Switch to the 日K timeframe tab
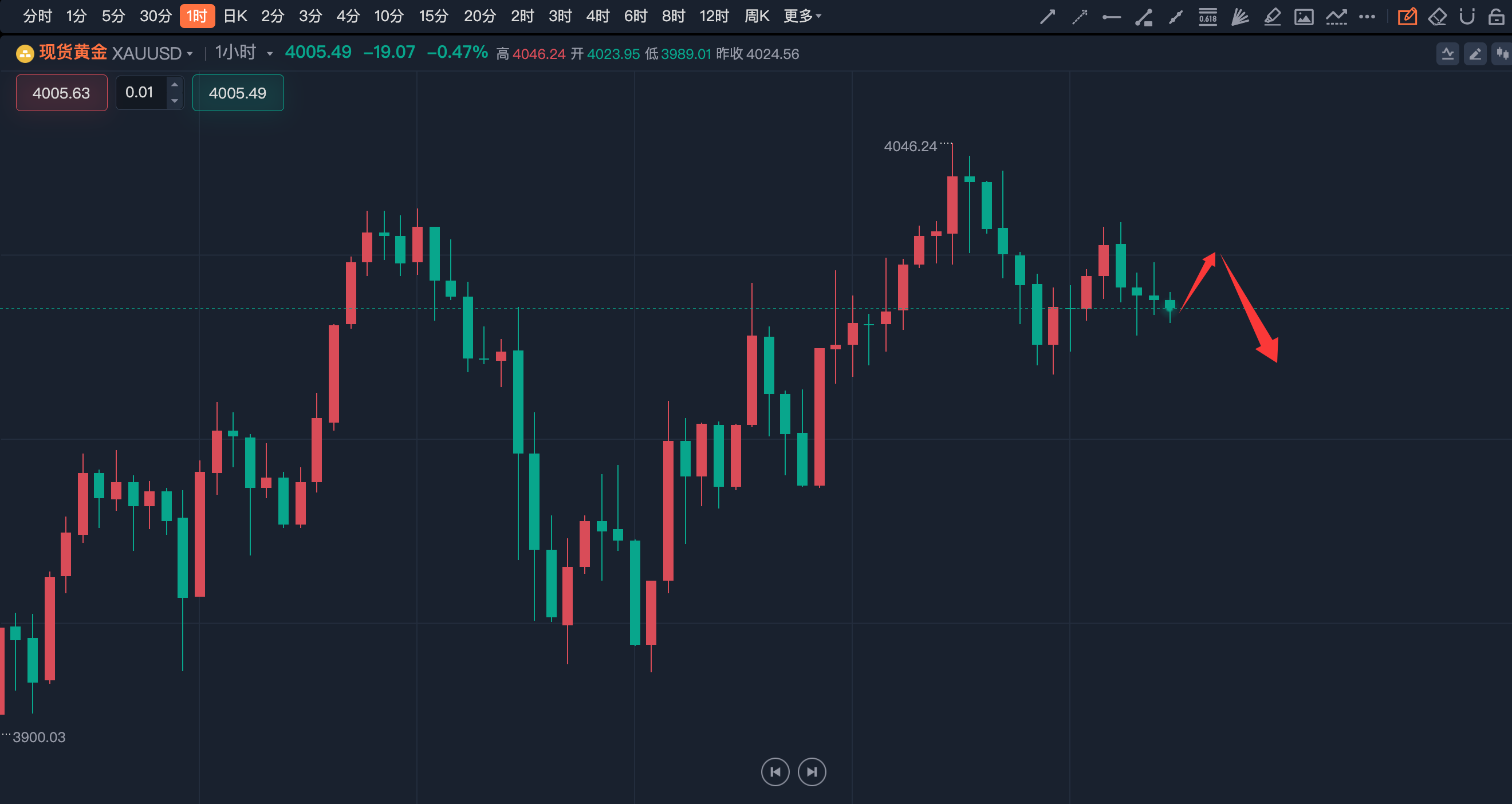Image resolution: width=1512 pixels, height=804 pixels. 235,17
